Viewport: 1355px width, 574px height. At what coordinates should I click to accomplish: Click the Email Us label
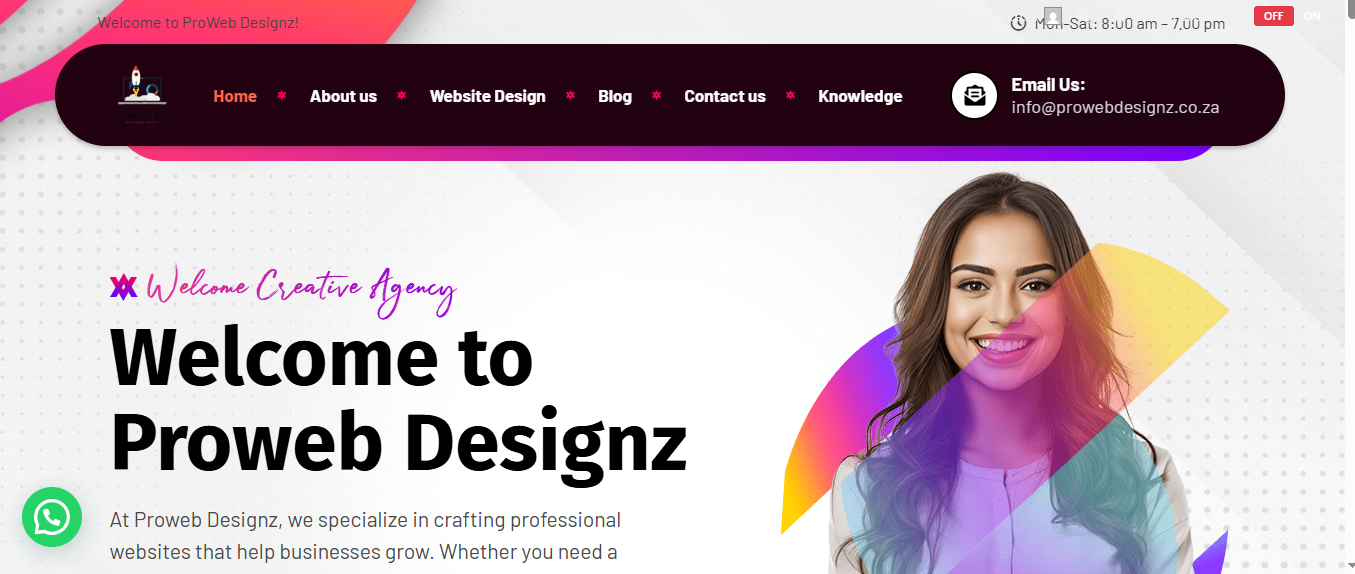(1048, 84)
